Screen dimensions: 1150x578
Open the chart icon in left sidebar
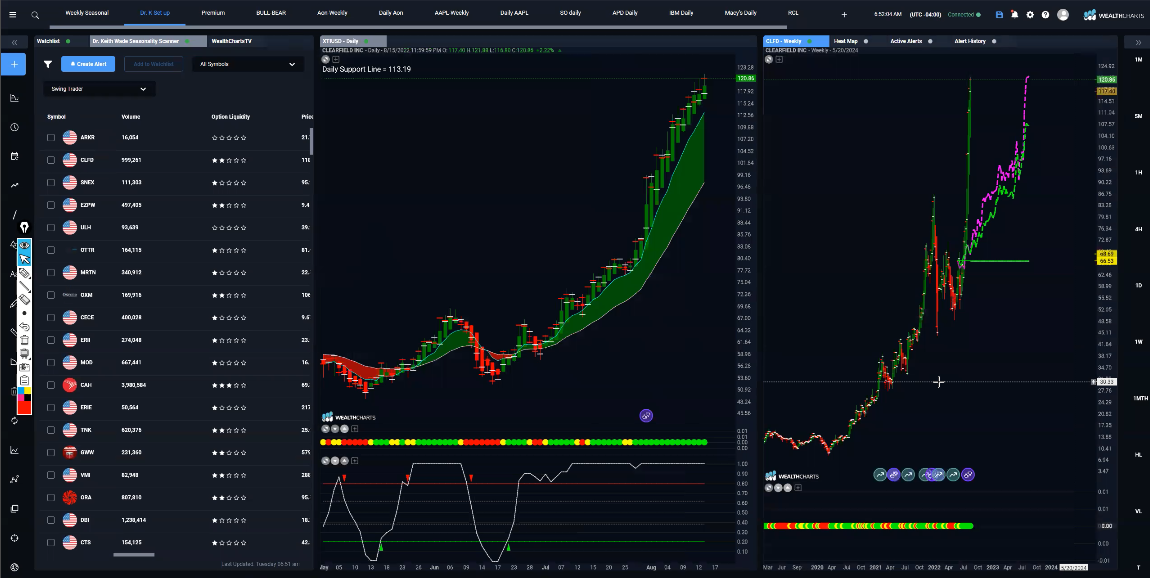[14, 98]
